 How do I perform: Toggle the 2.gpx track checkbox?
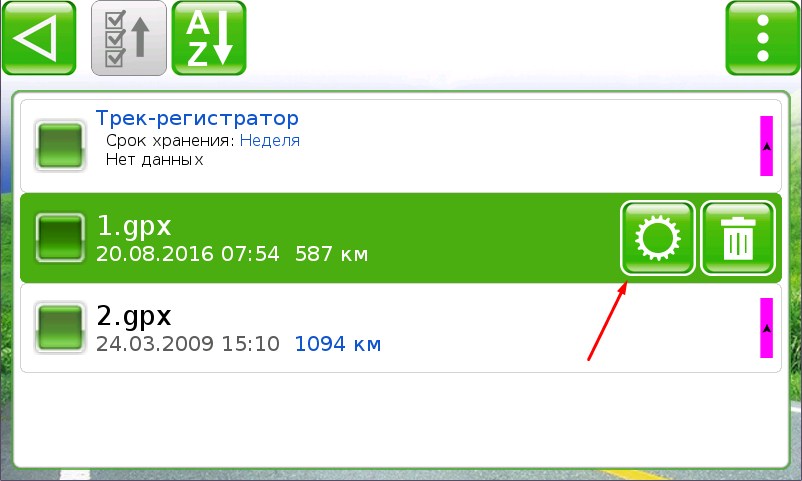(x=59, y=327)
